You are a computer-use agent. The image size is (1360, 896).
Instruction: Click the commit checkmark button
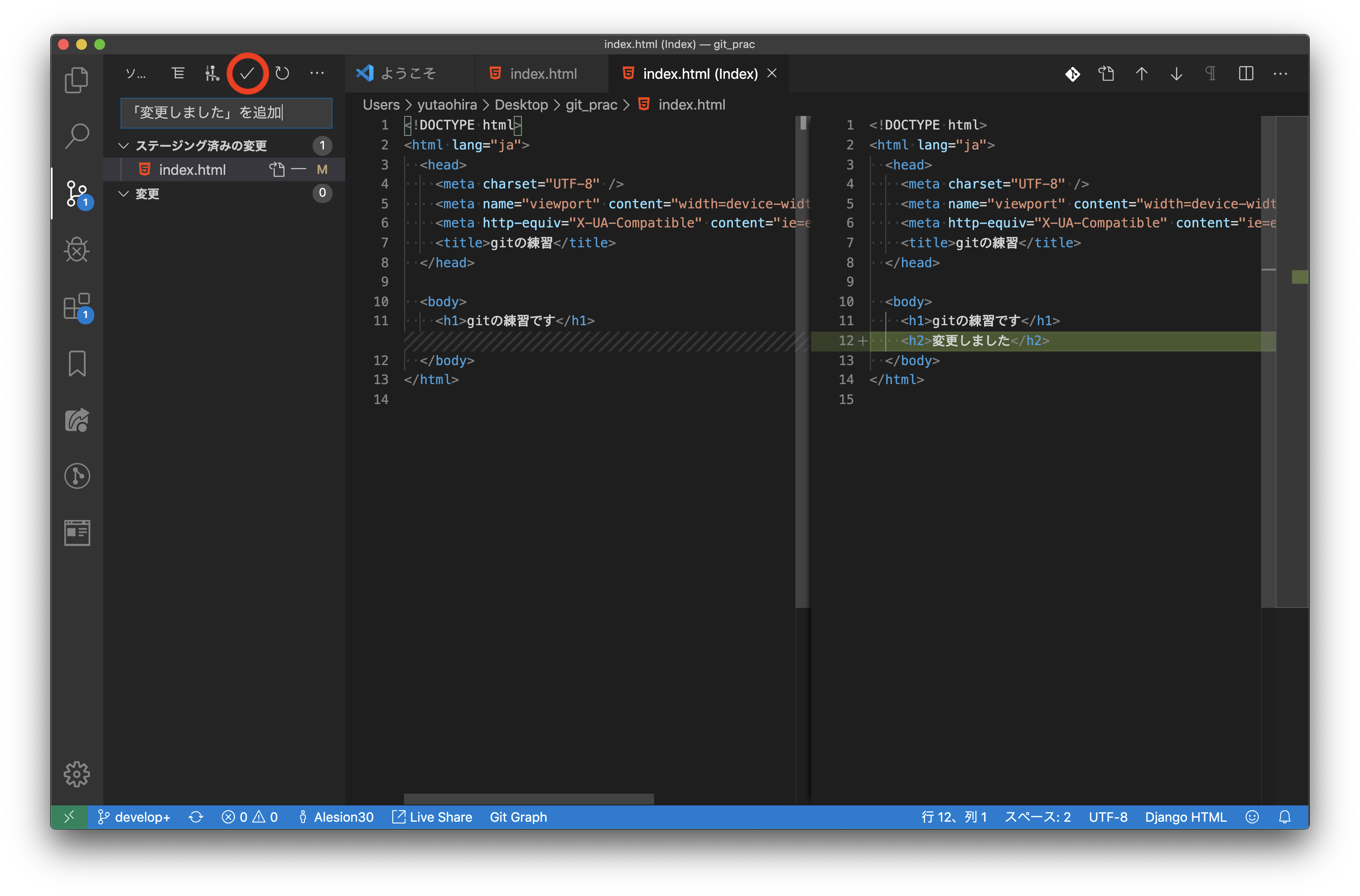click(x=247, y=73)
